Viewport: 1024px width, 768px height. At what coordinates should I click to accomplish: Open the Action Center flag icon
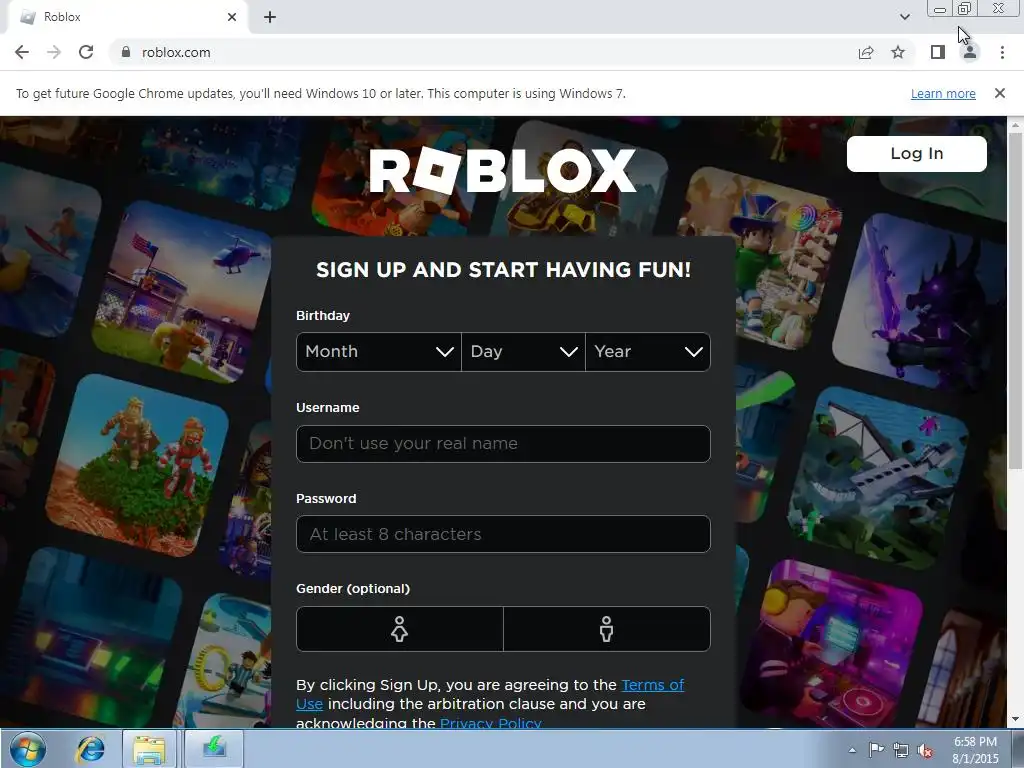coord(876,750)
